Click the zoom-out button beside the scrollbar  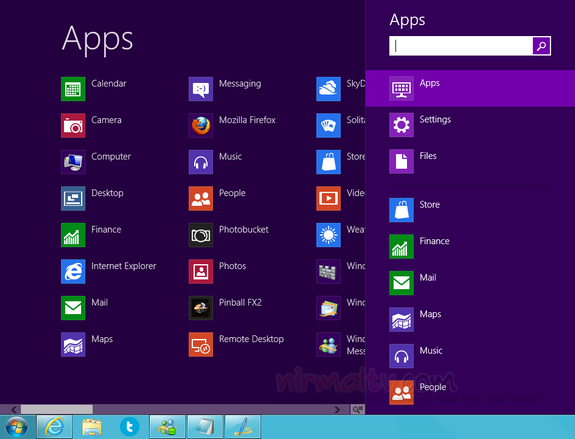(x=357, y=409)
